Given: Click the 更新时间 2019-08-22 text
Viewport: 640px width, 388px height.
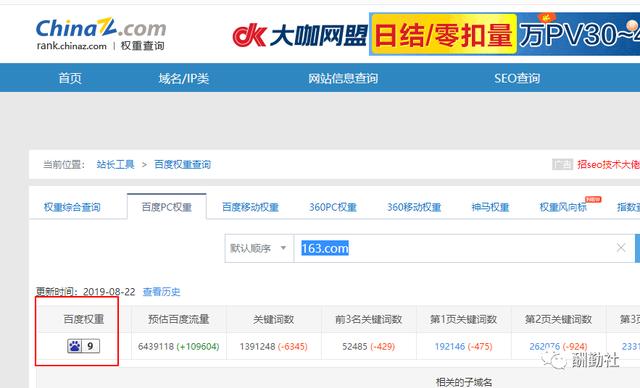Looking at the screenshot, I should click(85, 292).
